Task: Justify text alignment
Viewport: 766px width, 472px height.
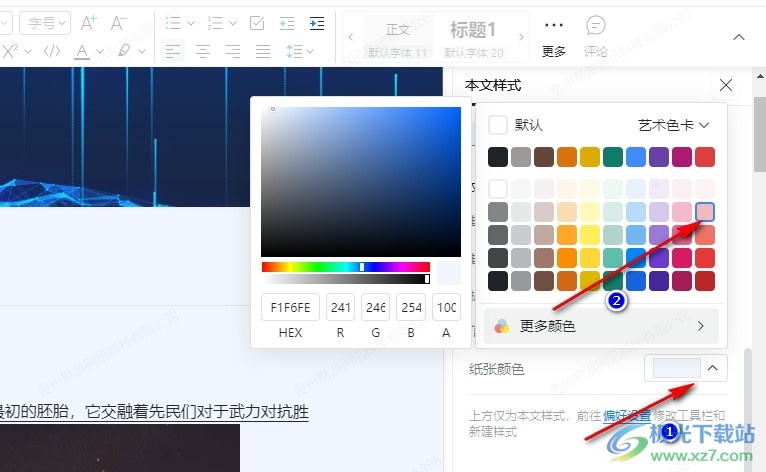Action: click(x=263, y=51)
